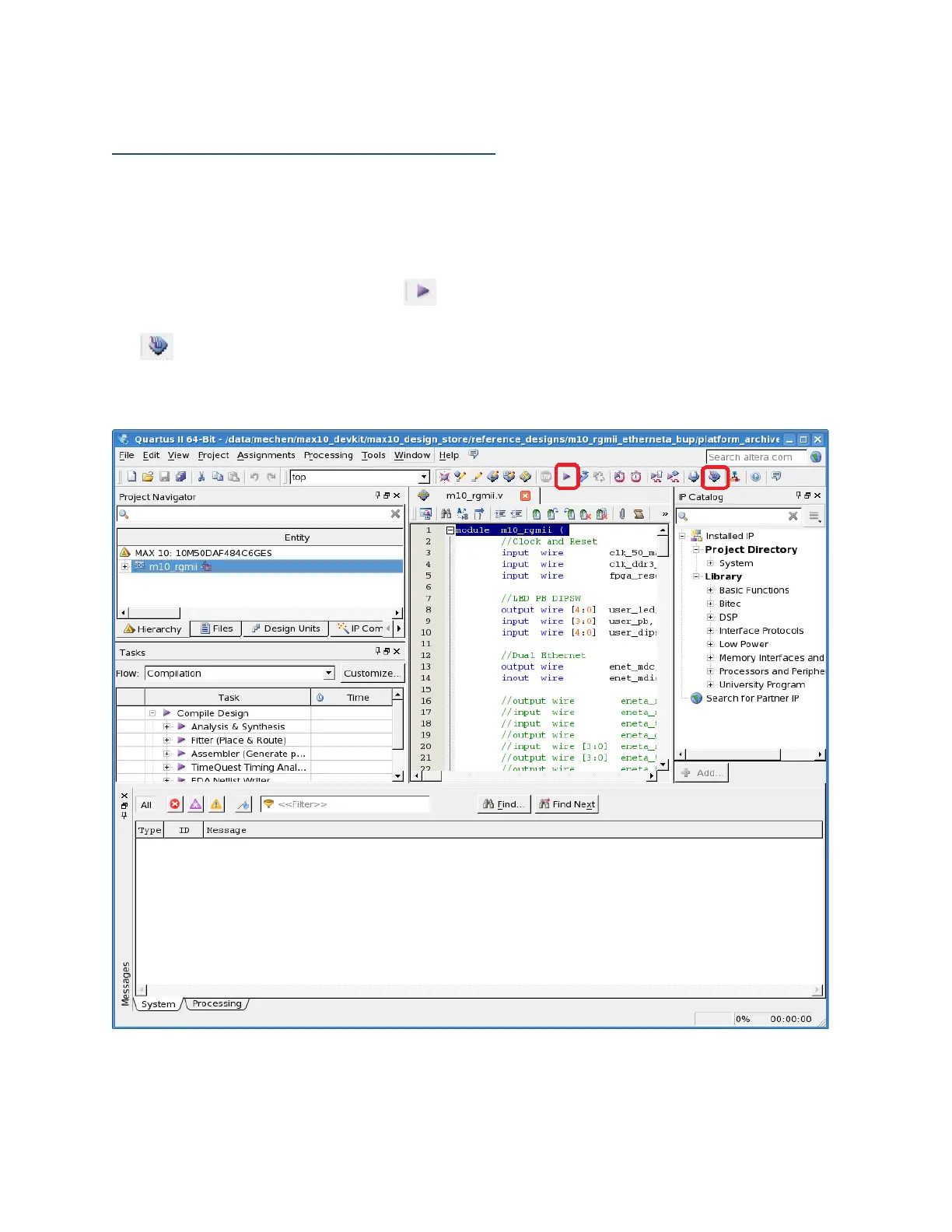Screen dimensions: 952x1232
Task: Show critical warning messages
Action: 196,804
